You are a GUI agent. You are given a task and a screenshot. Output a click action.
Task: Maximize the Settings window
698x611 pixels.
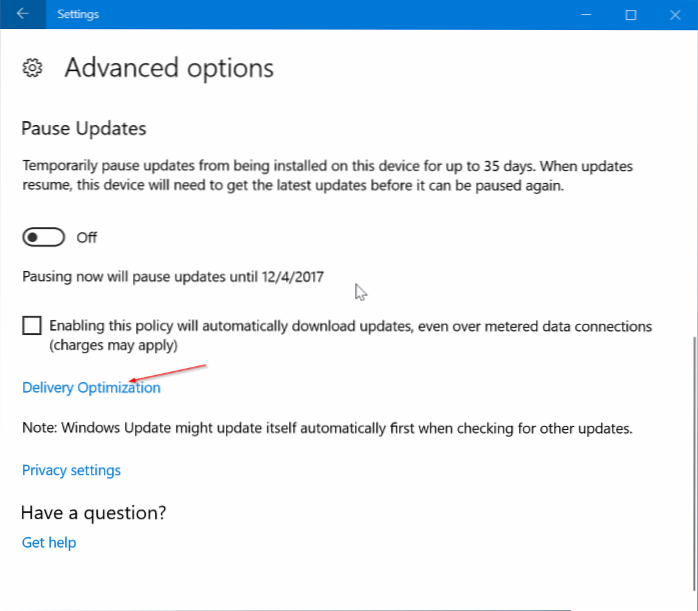click(631, 14)
